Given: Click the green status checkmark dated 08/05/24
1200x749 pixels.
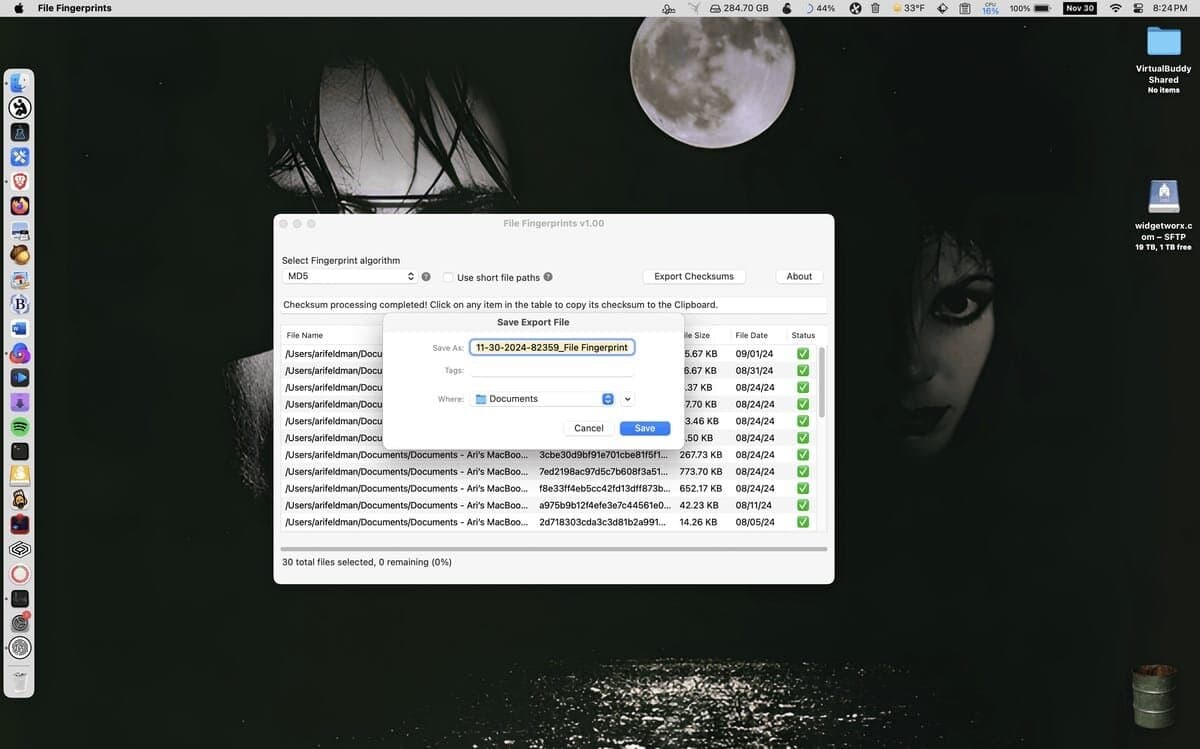Looking at the screenshot, I should click(803, 522).
